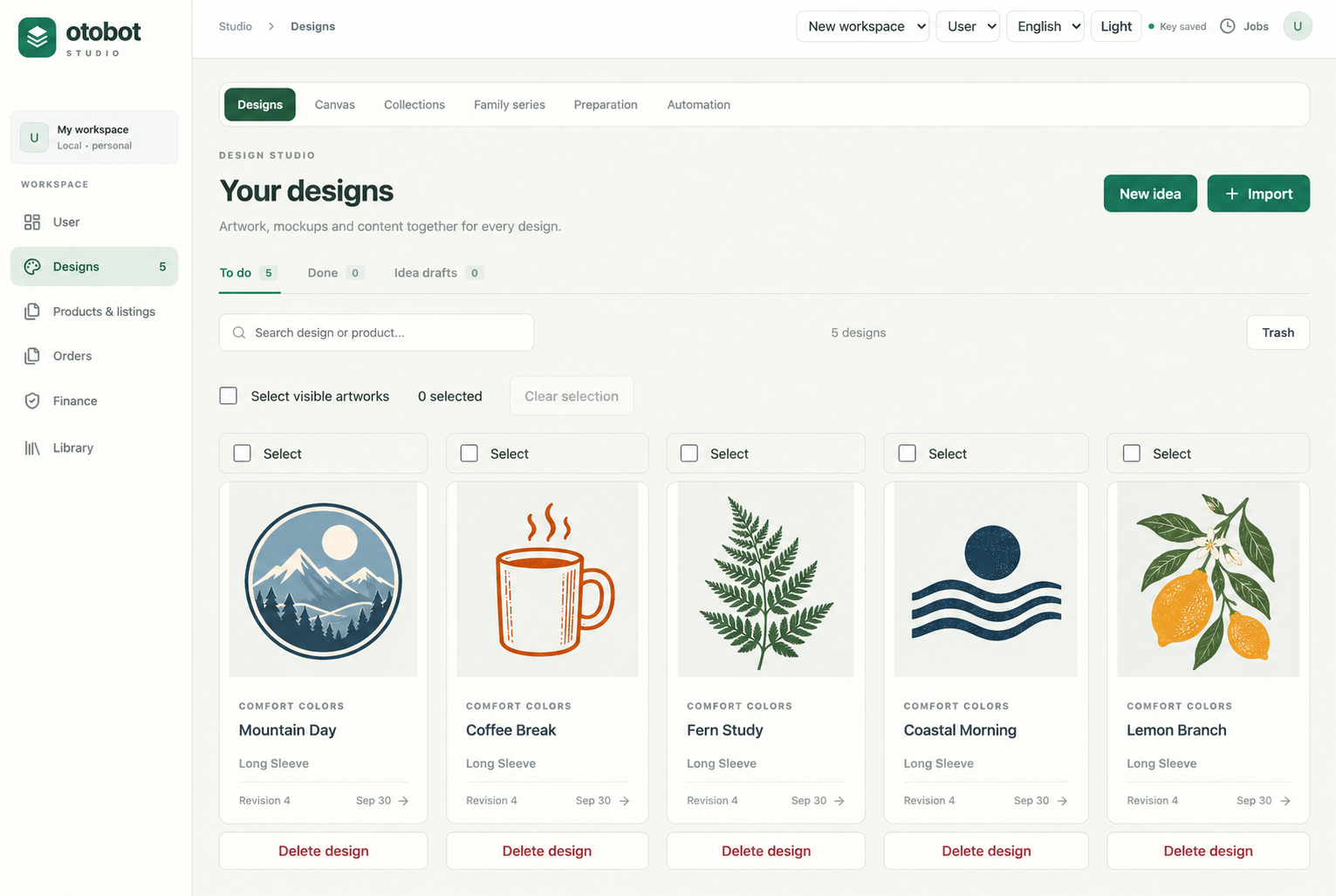Viewport: 1336px width, 896px height.
Task: Delete the Fern Study design
Action: tap(766, 851)
